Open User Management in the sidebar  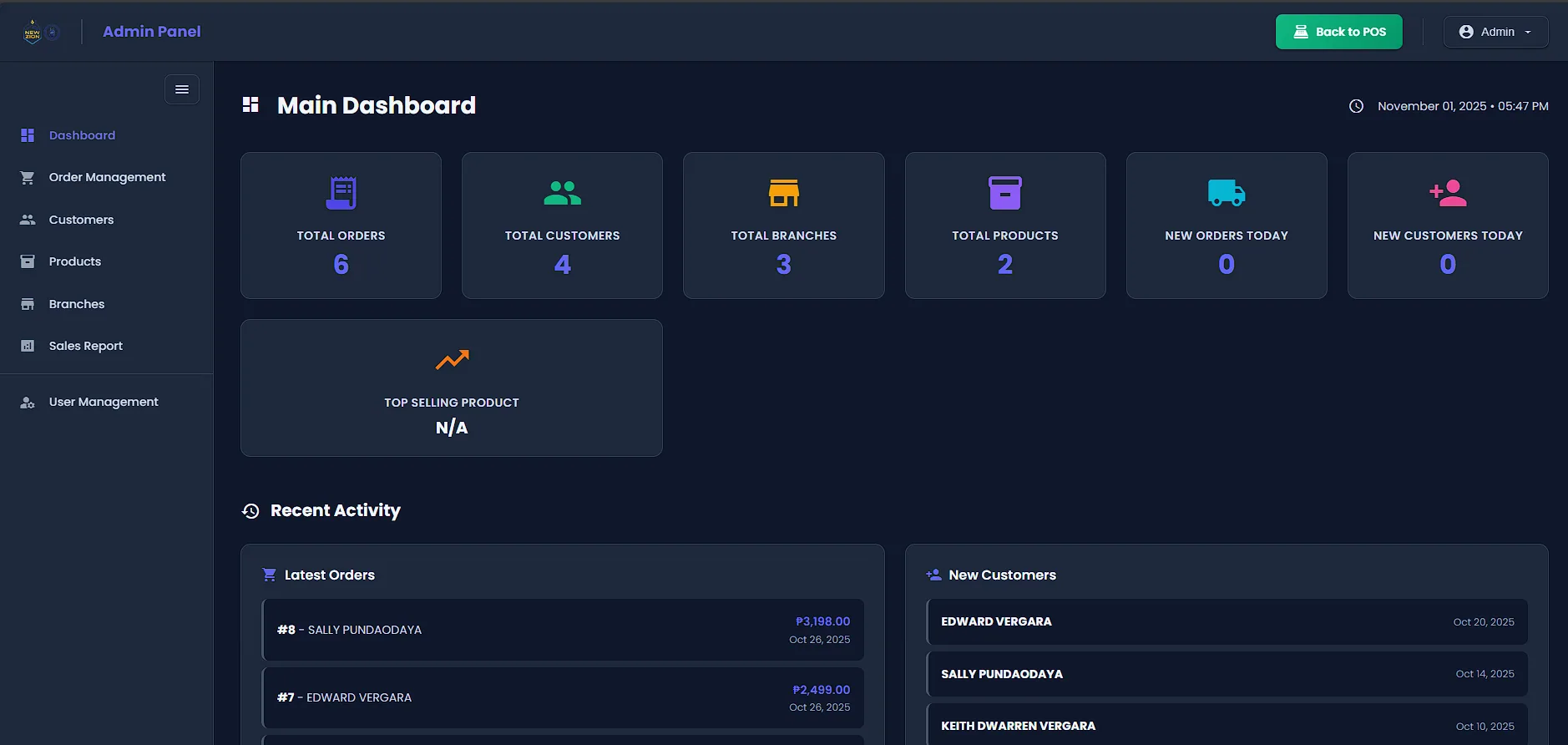tap(106, 402)
